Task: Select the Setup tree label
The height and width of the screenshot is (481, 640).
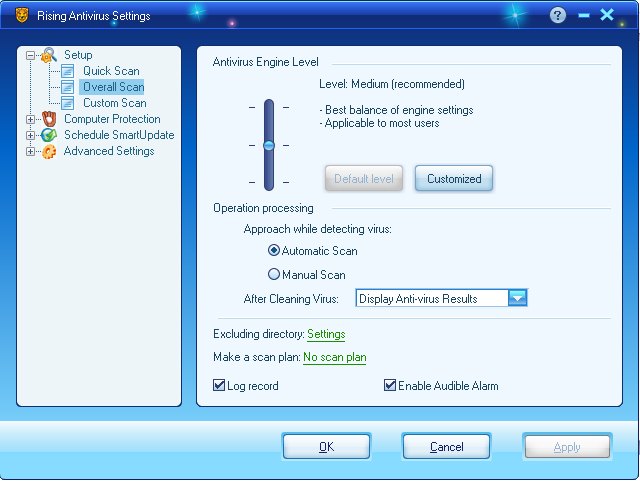Action: pyautogui.click(x=78, y=55)
